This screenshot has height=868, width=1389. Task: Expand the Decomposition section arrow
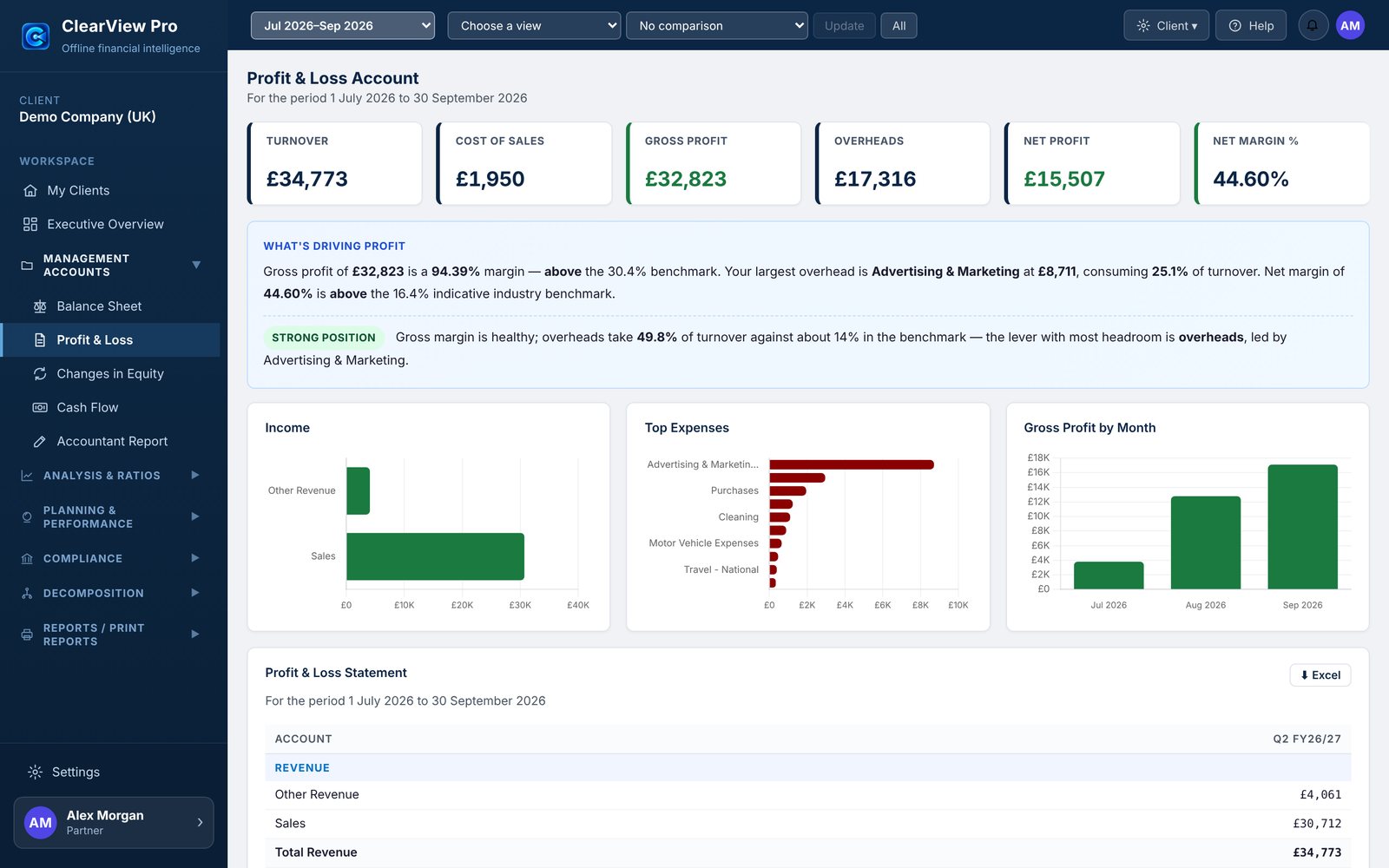pos(195,593)
